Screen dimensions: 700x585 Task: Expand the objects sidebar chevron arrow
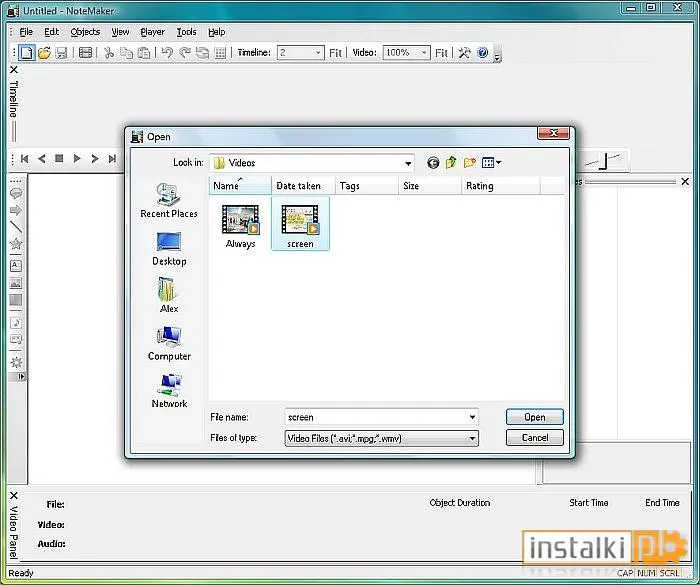21,377
